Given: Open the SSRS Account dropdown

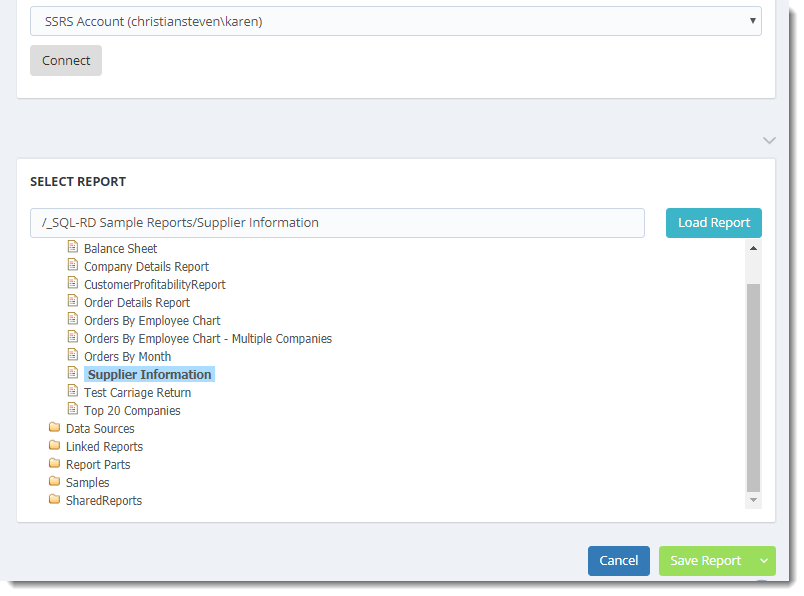Looking at the screenshot, I should point(395,21).
